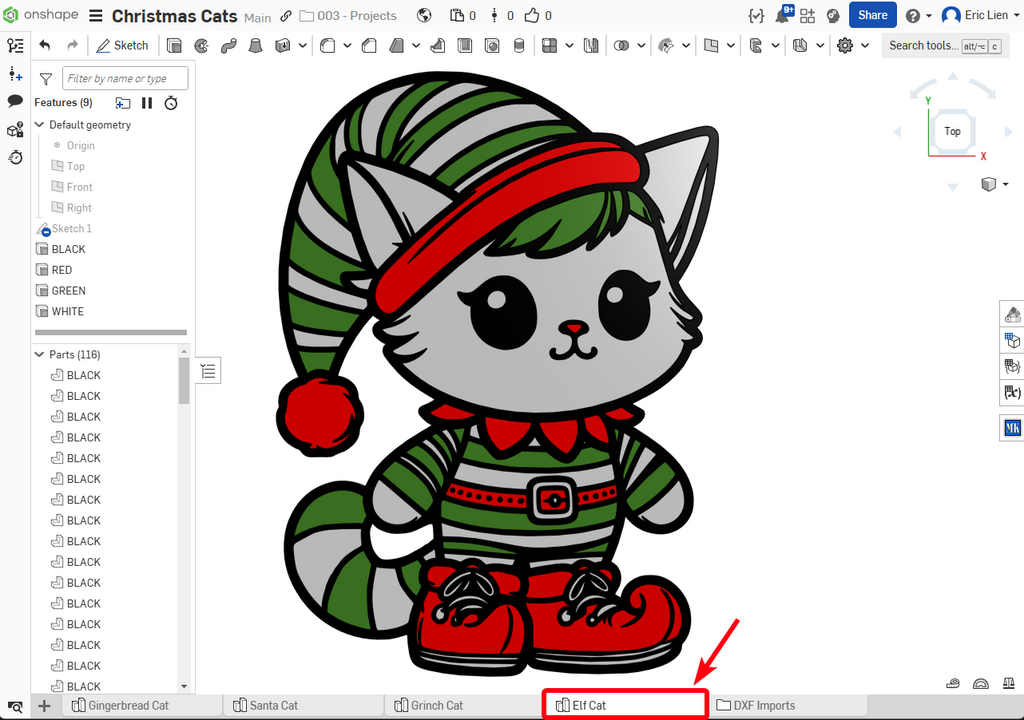Image resolution: width=1024 pixels, height=720 pixels.
Task: Toggle the feature list panel
Action: tap(15, 46)
